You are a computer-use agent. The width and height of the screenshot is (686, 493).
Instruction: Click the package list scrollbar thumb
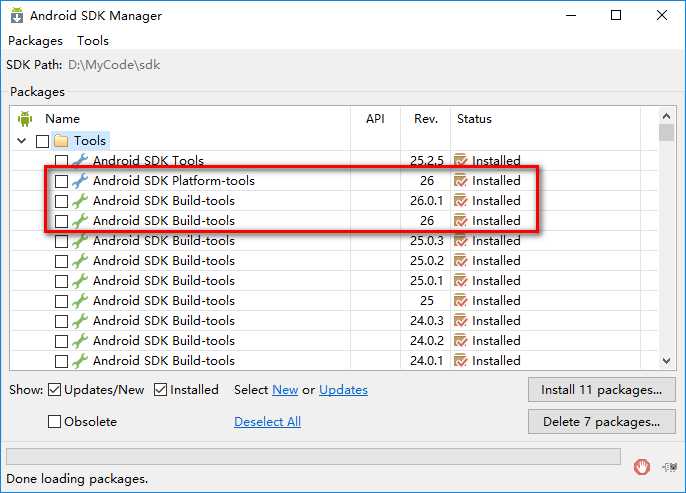tap(666, 133)
